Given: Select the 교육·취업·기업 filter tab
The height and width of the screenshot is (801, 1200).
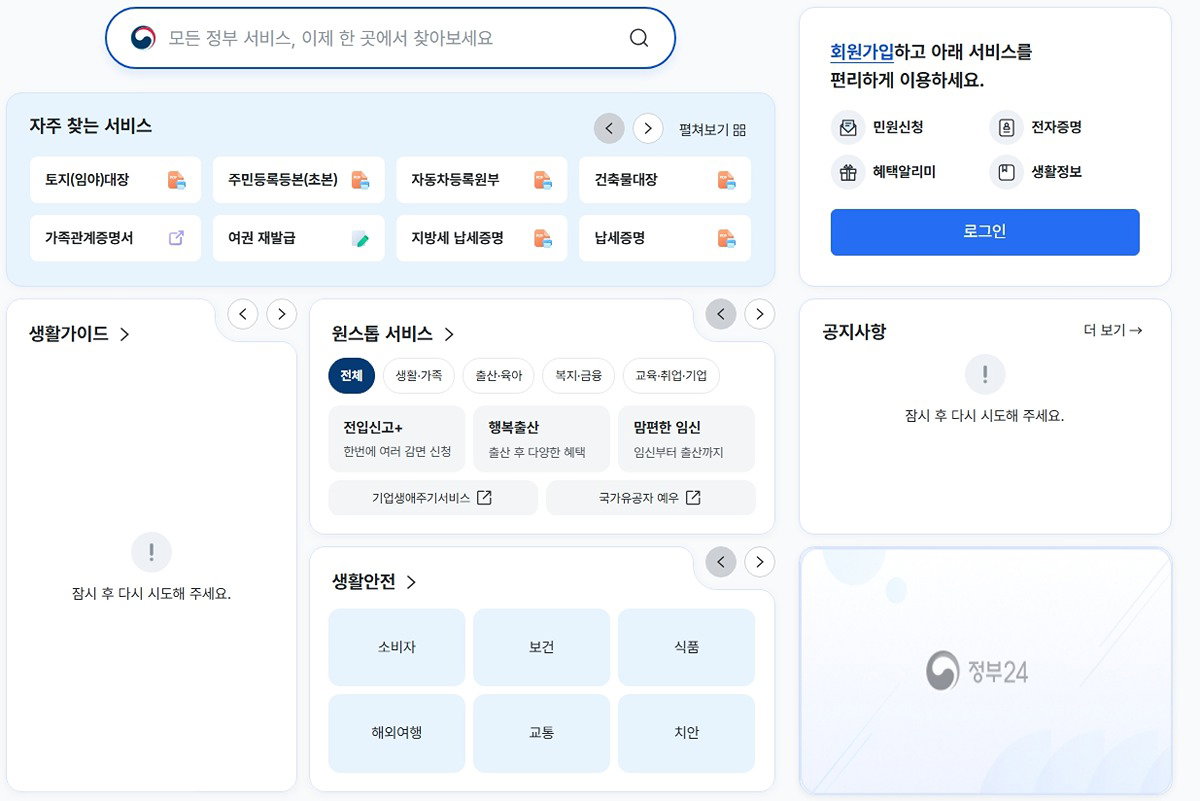Looking at the screenshot, I should (671, 376).
